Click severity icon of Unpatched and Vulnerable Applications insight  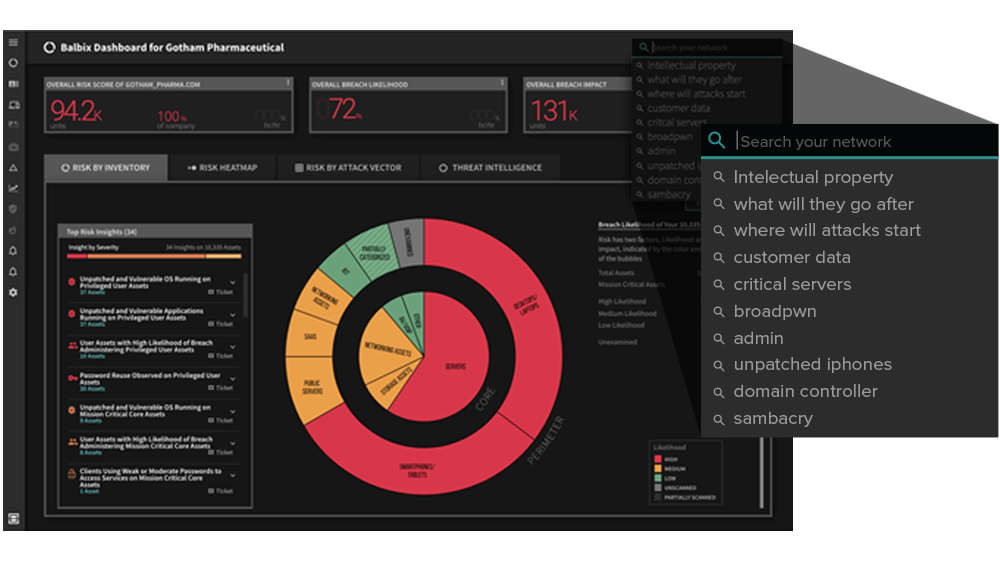71,313
